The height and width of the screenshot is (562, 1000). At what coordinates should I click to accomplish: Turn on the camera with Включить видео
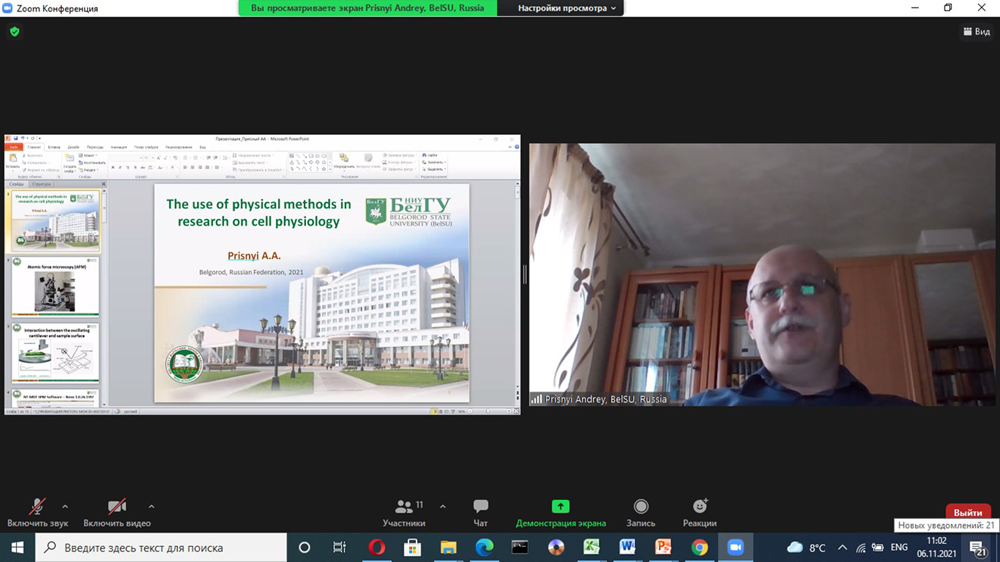[x=117, y=509]
